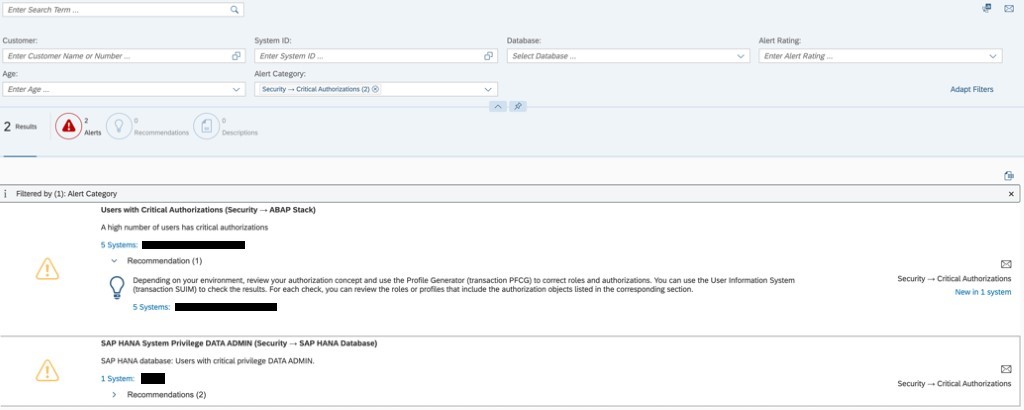Image resolution: width=1024 pixels, height=410 pixels.
Task: Pin the filter bar header
Action: point(519,106)
